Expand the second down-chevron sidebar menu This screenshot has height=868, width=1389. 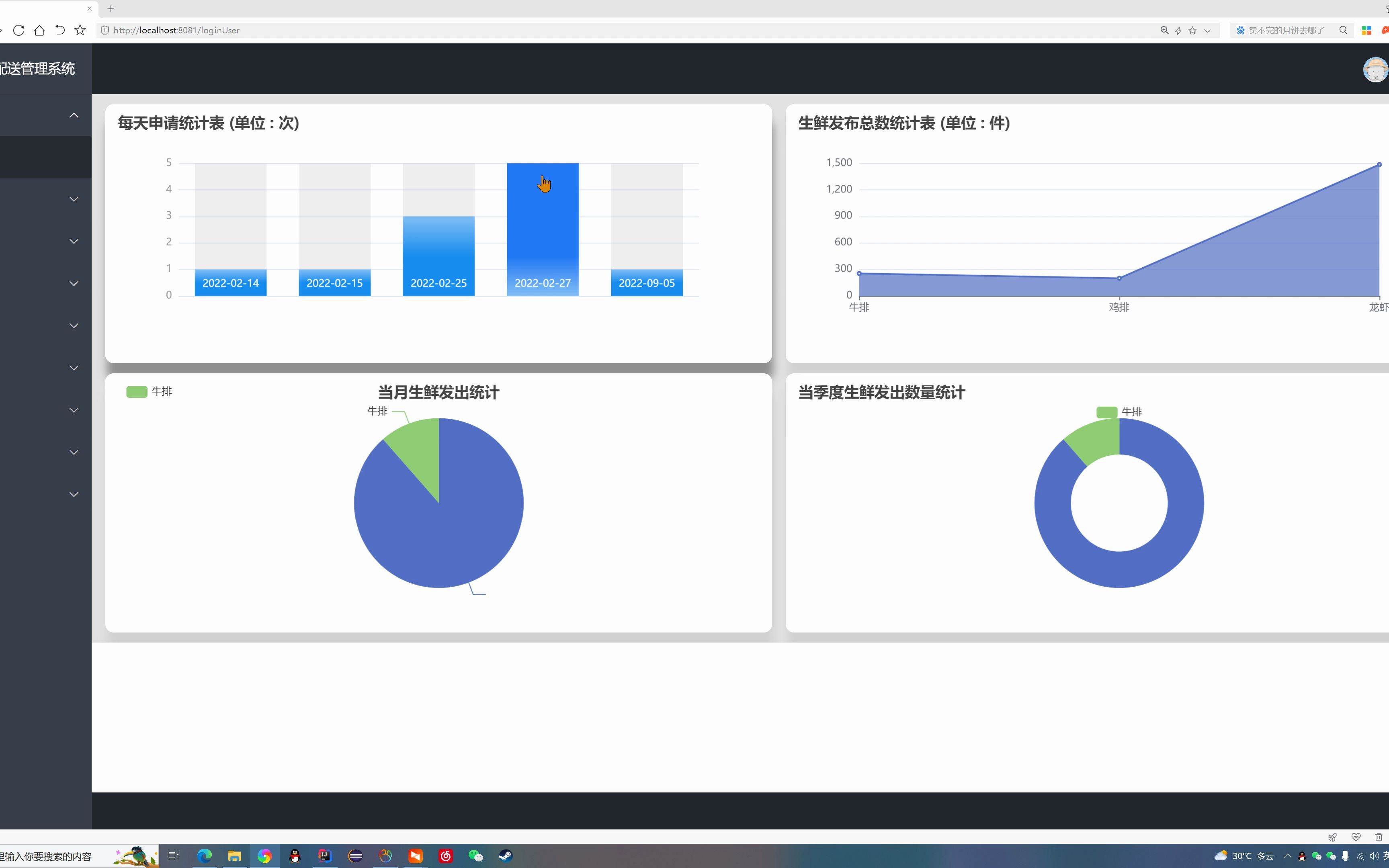[74, 241]
